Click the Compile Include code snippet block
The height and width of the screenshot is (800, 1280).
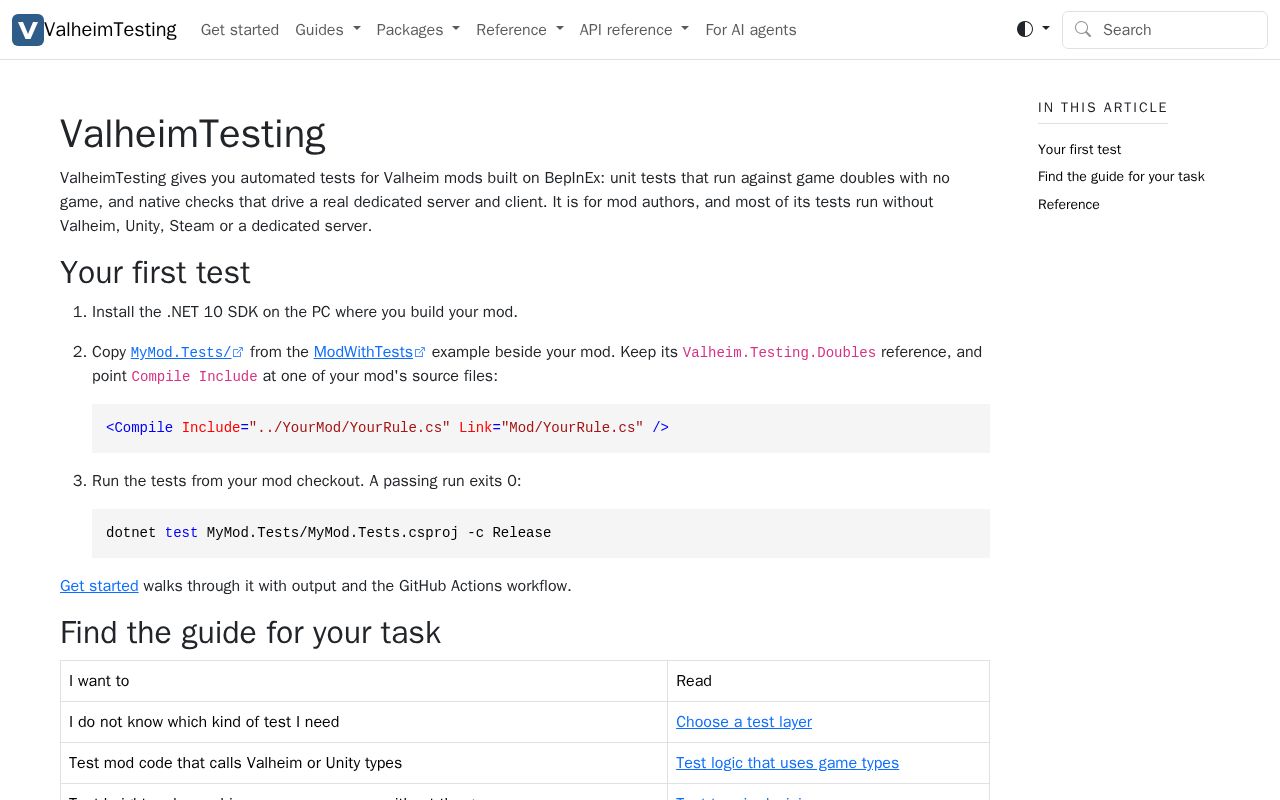(x=541, y=428)
